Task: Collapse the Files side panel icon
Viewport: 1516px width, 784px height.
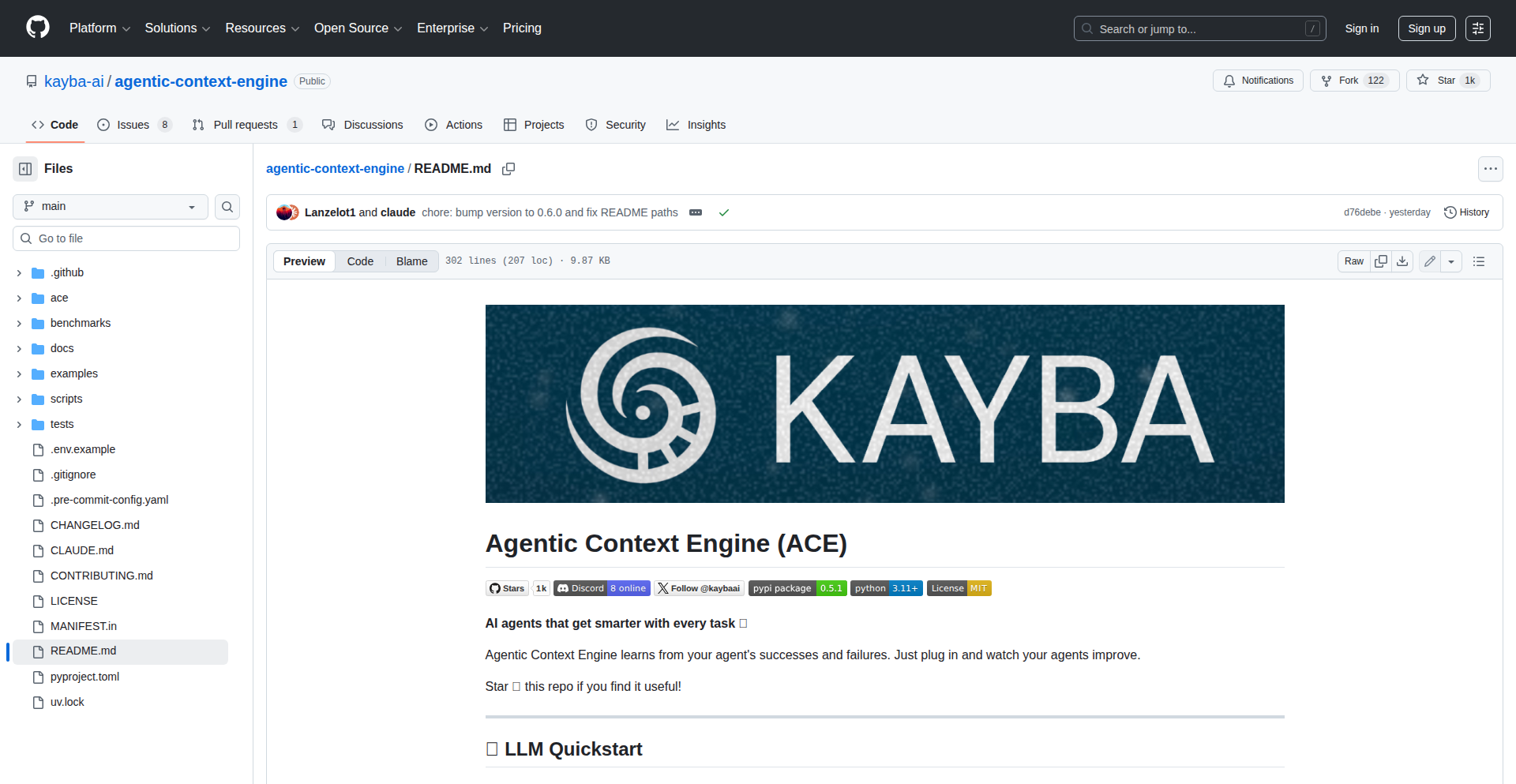Action: tap(25, 169)
